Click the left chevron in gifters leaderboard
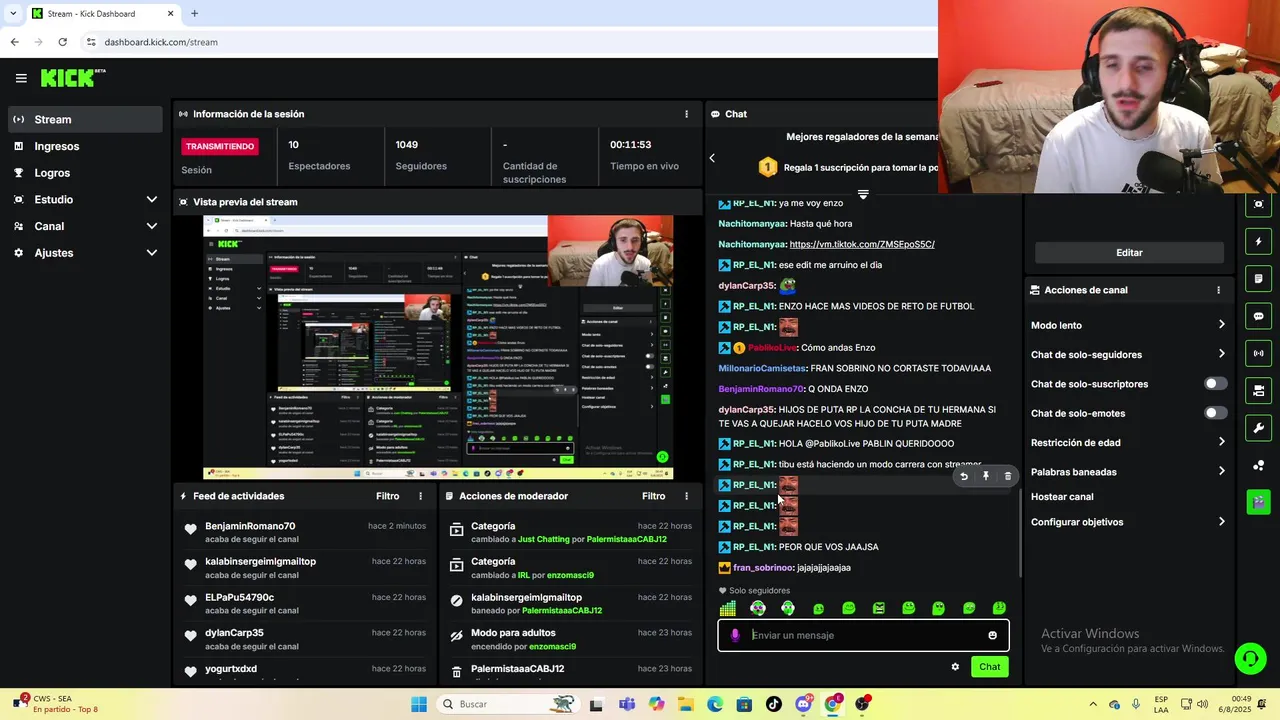1280x720 pixels. (712, 158)
